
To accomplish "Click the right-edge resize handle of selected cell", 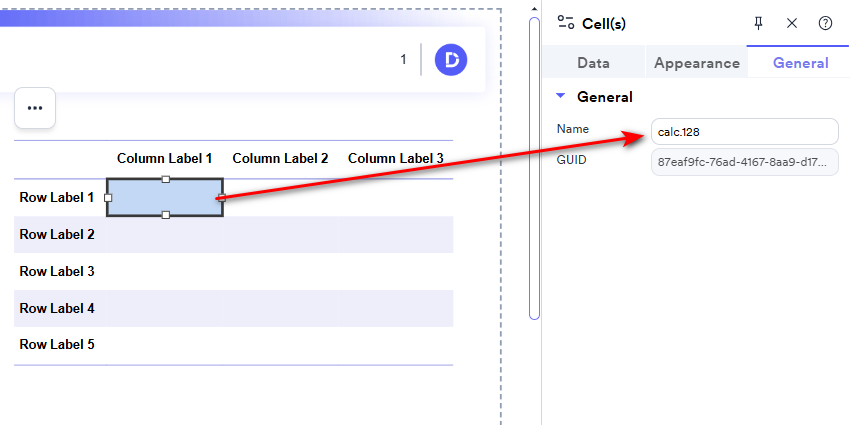I will pos(221,198).
